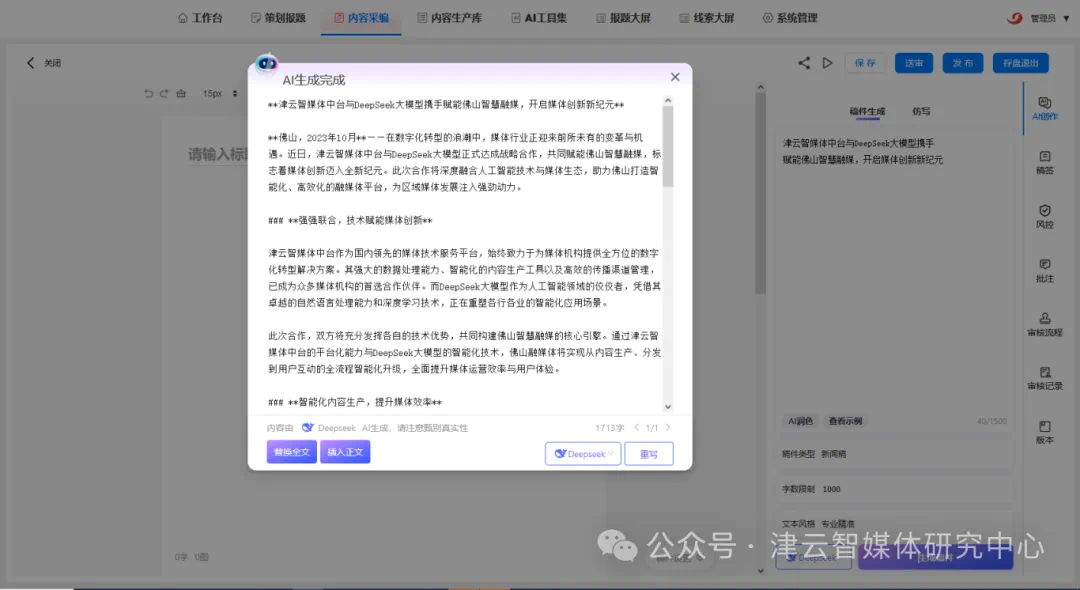This screenshot has width=1080, height=590.
Task: Click 插入正文 to insert into body
Action: [345, 452]
